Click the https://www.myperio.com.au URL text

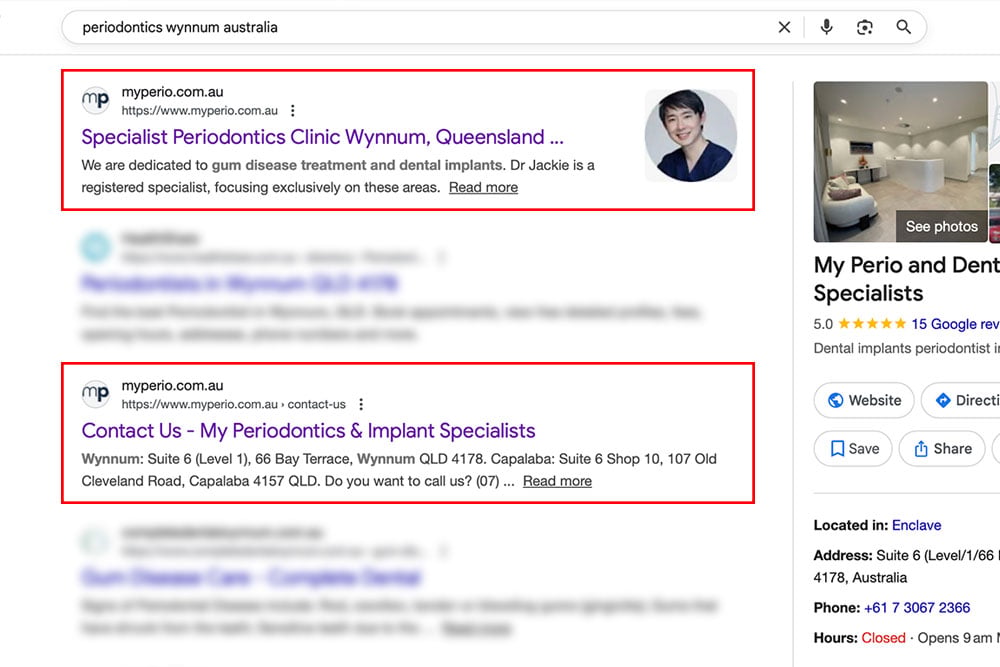[x=200, y=111]
